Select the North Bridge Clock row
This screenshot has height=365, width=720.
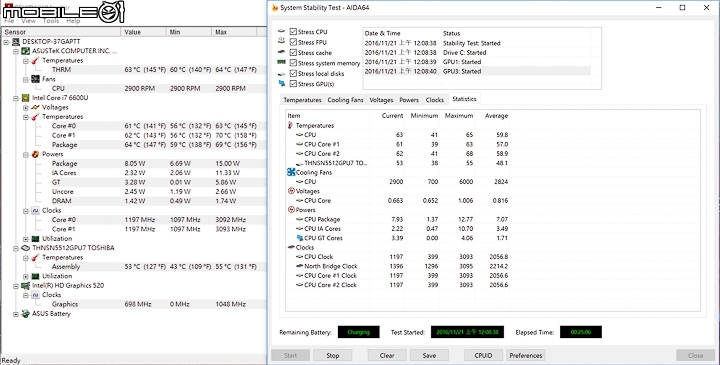tap(398, 266)
